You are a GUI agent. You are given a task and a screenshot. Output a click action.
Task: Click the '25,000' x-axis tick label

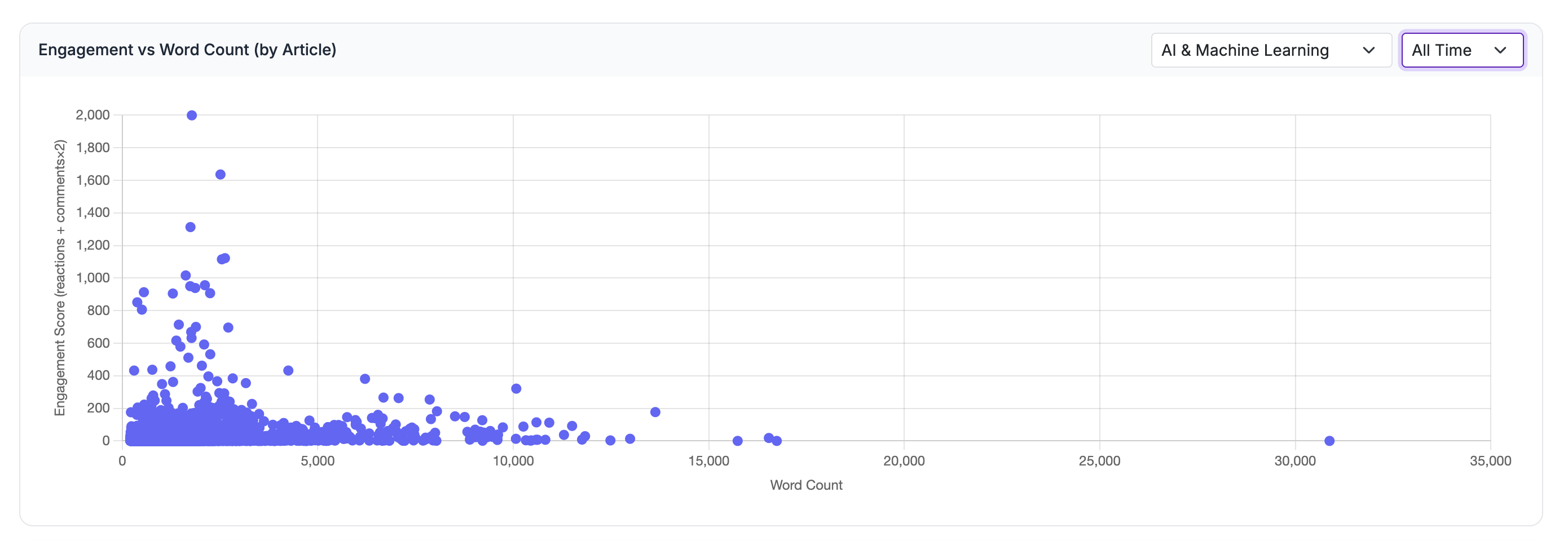(1099, 461)
